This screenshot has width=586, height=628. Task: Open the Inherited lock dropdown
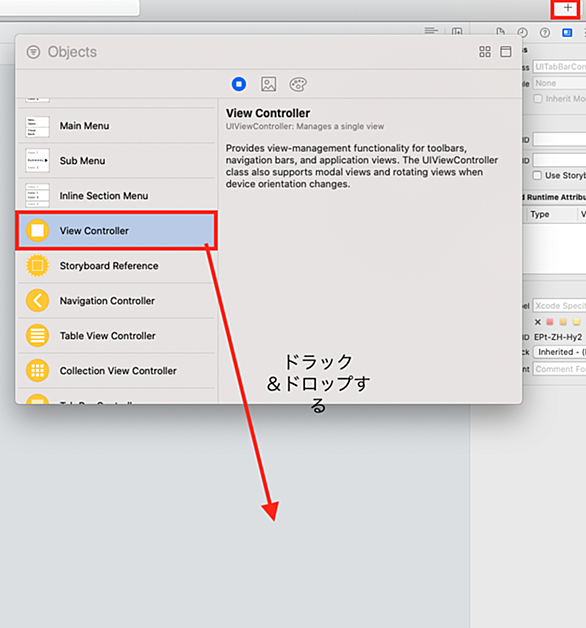(560, 352)
